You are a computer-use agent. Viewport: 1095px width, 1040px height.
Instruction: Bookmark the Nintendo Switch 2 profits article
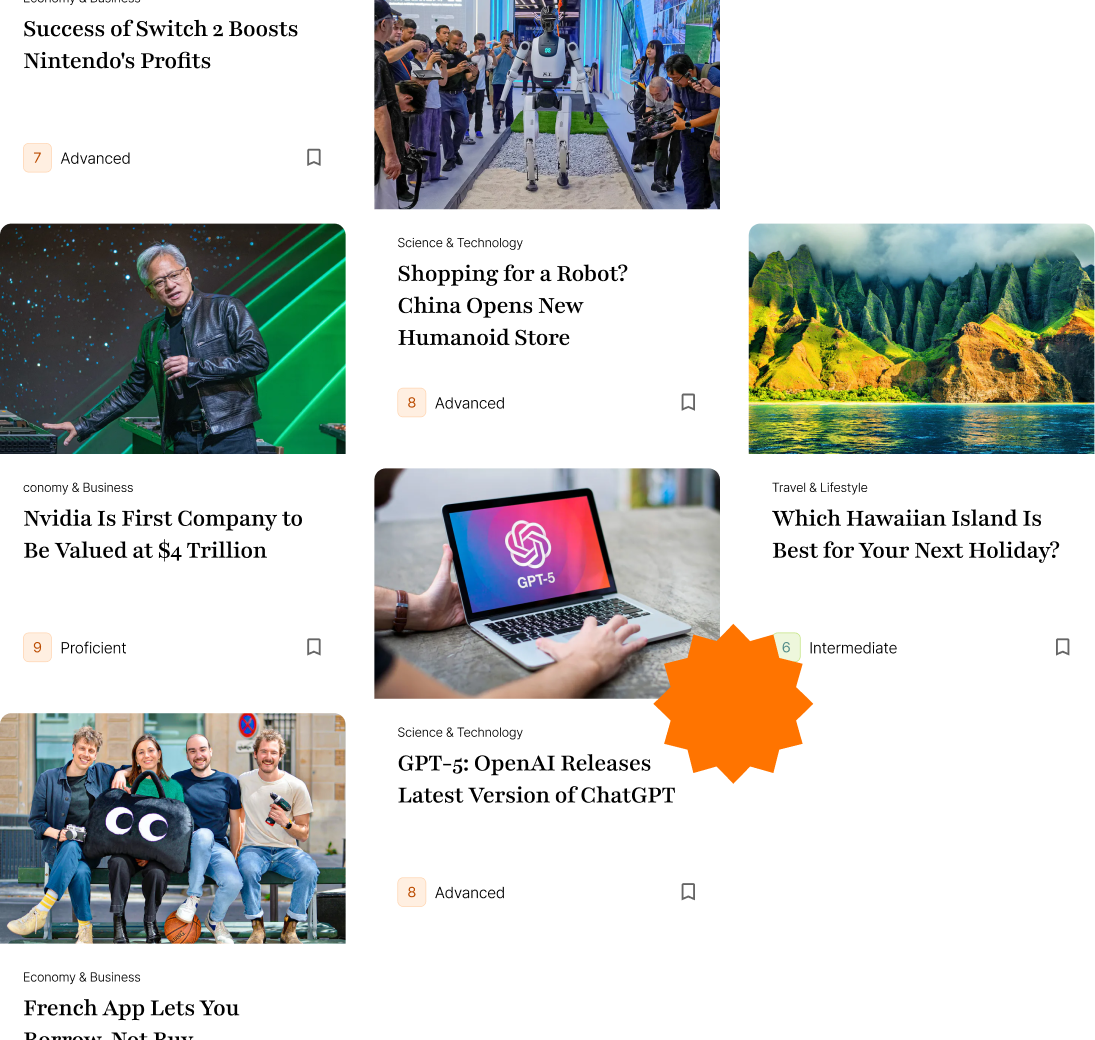pos(314,157)
